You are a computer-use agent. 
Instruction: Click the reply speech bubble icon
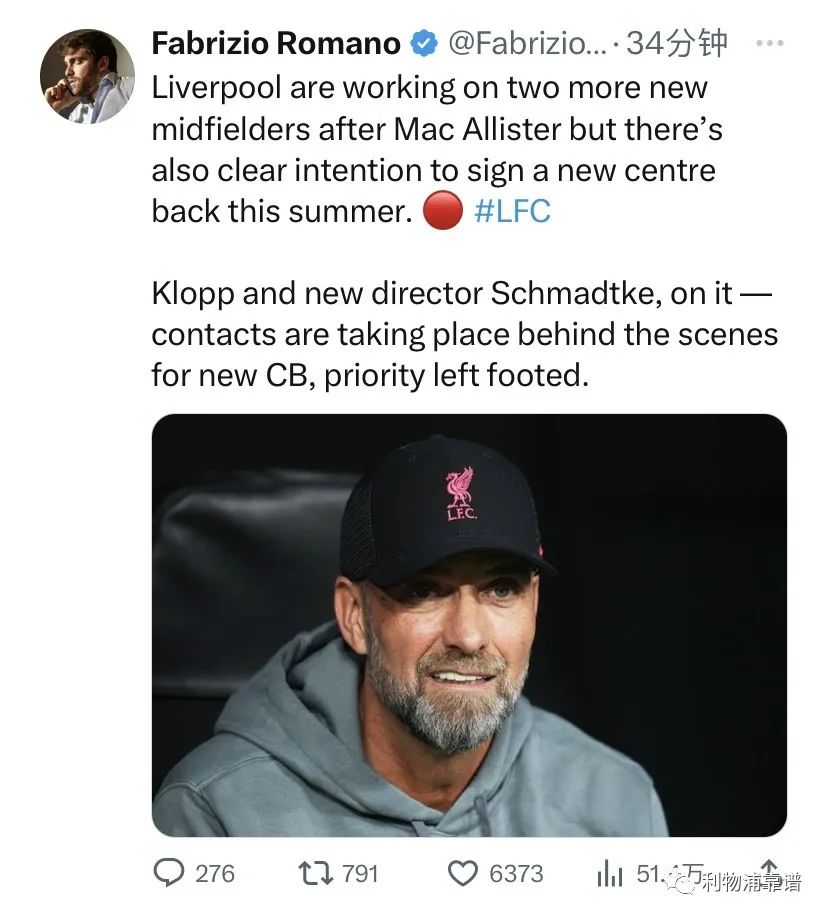(x=168, y=873)
